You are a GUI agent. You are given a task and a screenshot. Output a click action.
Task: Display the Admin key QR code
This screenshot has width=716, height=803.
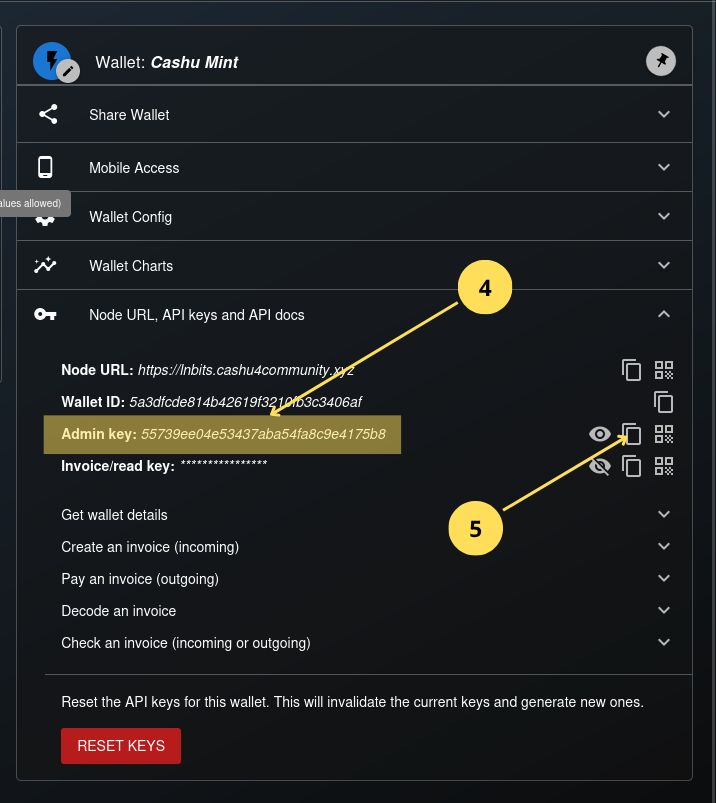coord(664,434)
